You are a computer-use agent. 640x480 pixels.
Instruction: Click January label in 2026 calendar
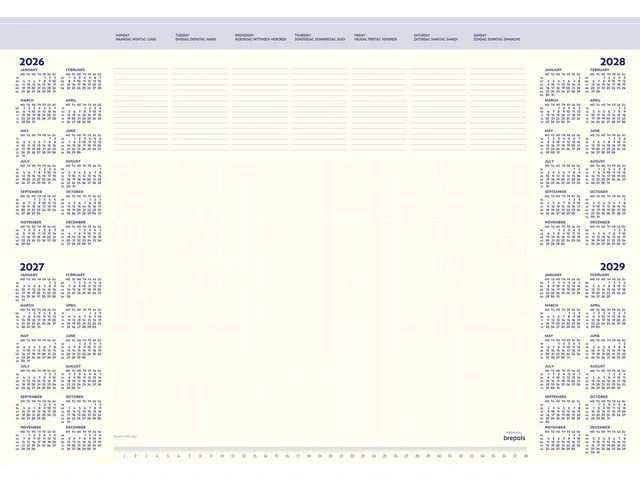[x=29, y=71]
